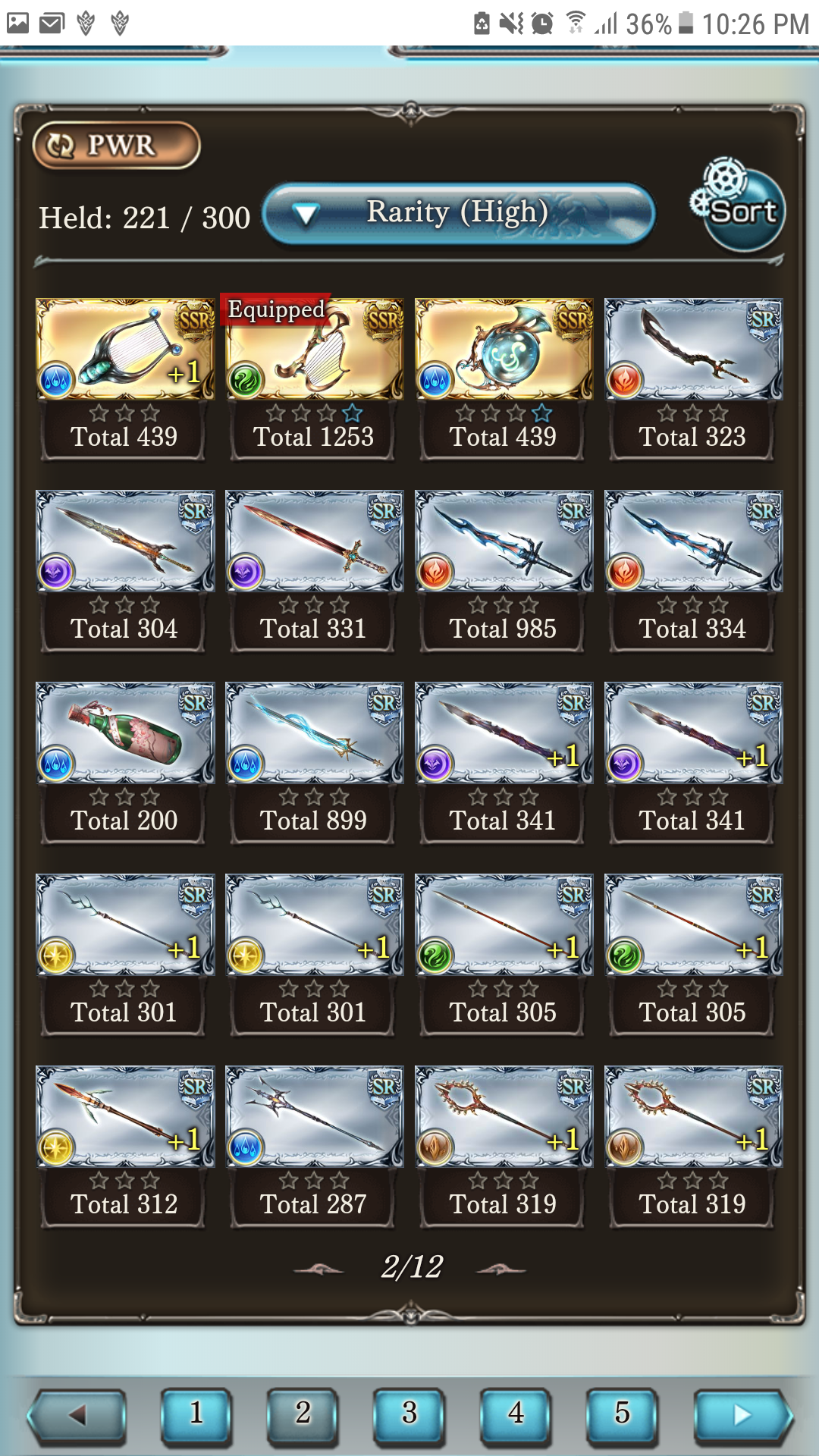The image size is (819, 1456).
Task: Toggle the PWR display mode button
Action: [117, 145]
